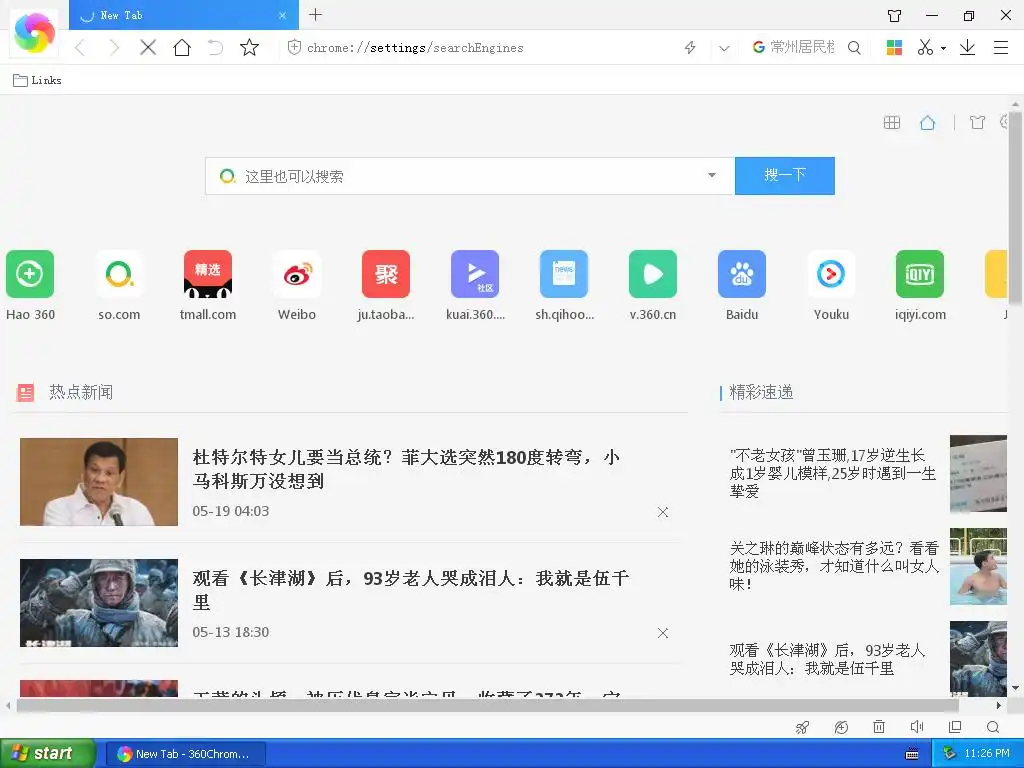Screen dimensions: 1024x768
Task: Open the 杜特尔特女儿要当总统 news headline
Action: coord(406,469)
